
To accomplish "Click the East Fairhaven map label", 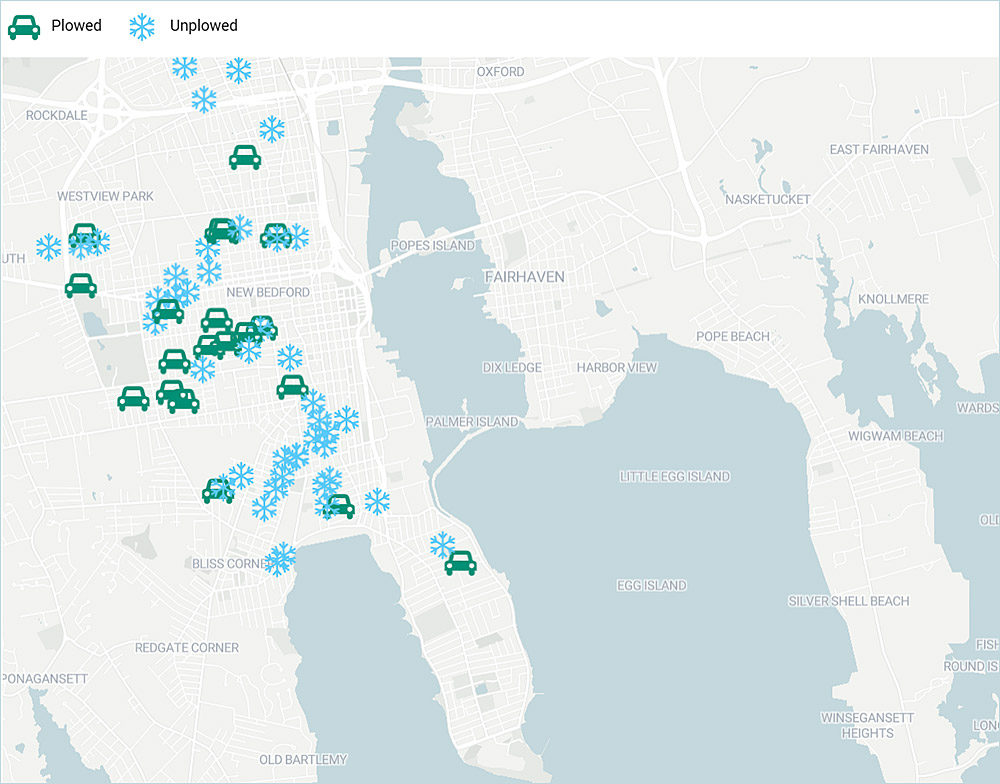I will pos(879,150).
